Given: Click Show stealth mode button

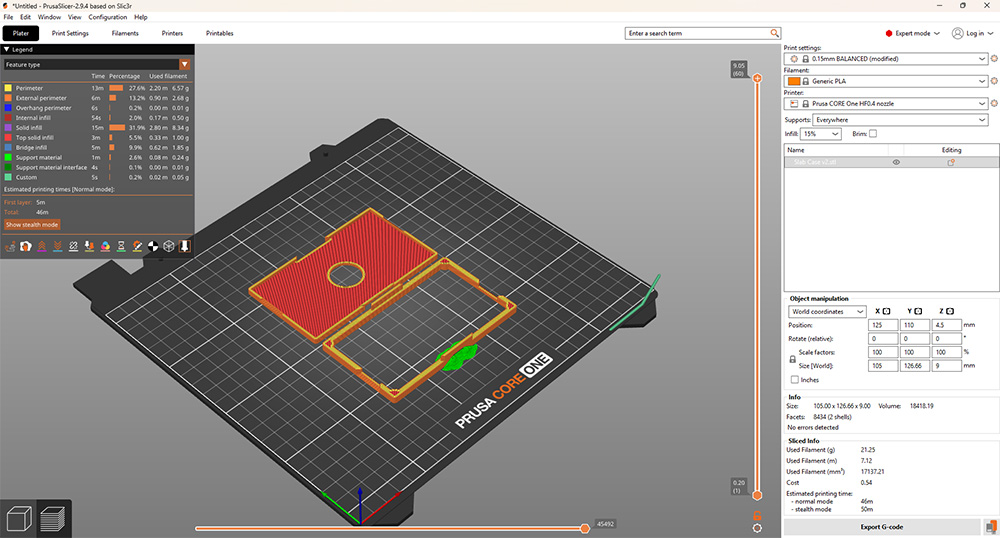Looking at the screenshot, I should coord(32,224).
